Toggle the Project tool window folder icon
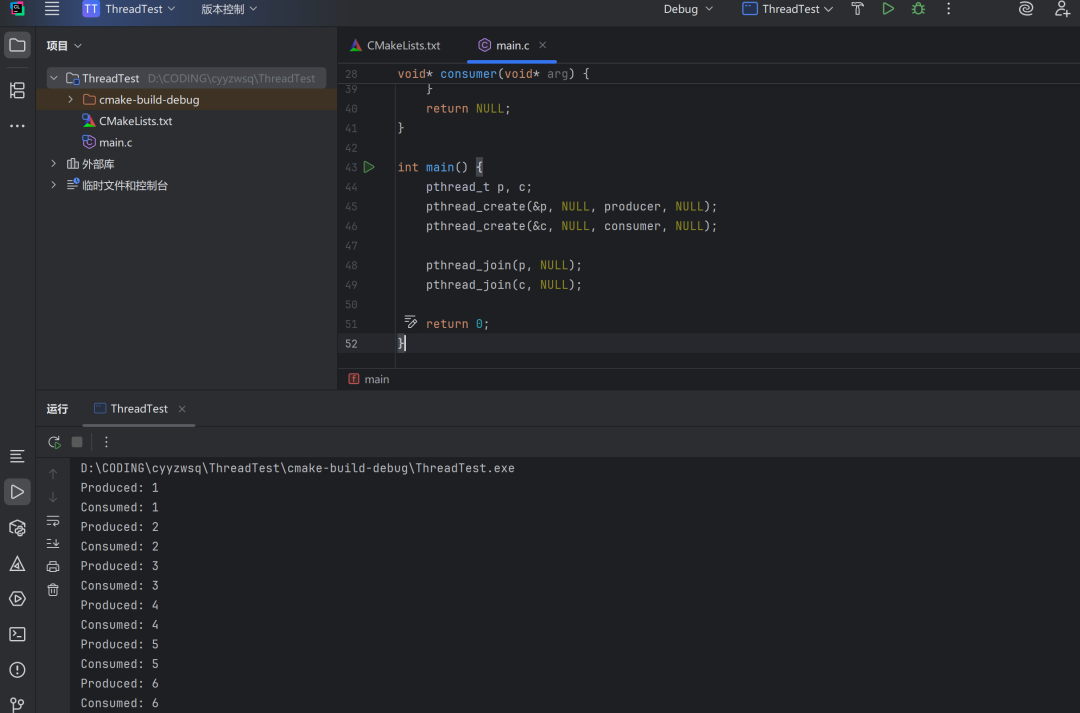 point(17,45)
